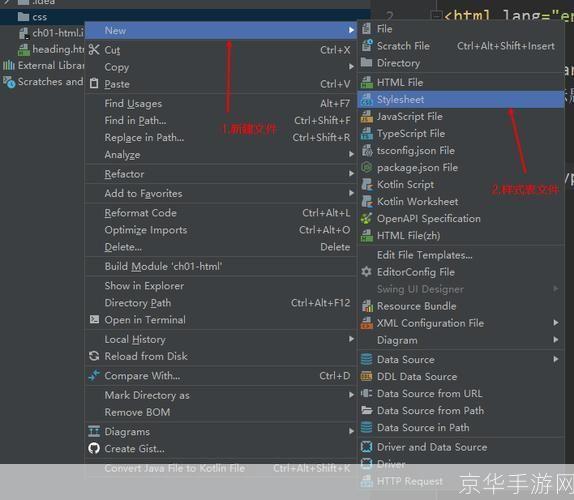Image resolution: width=574 pixels, height=500 pixels.
Task: Click the OpenAPI Specification icon
Action: 366,219
